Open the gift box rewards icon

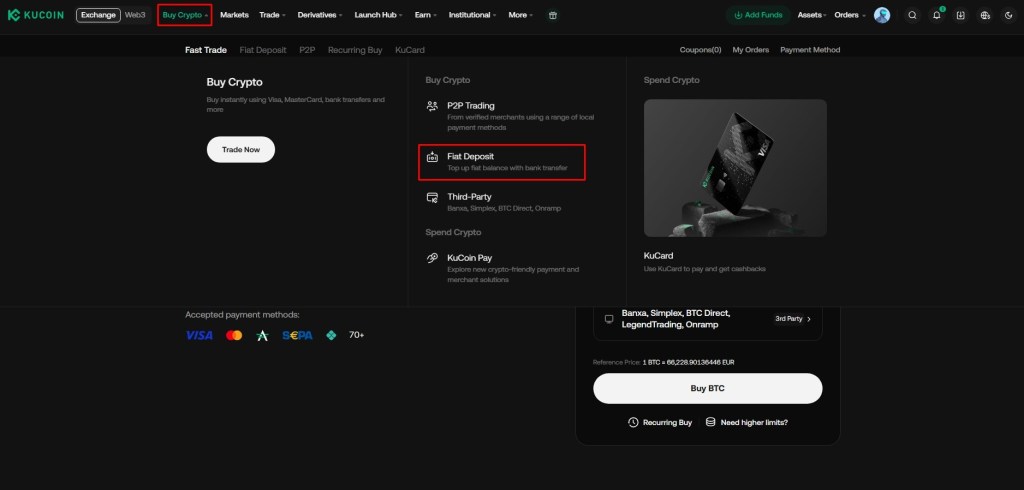coord(553,15)
